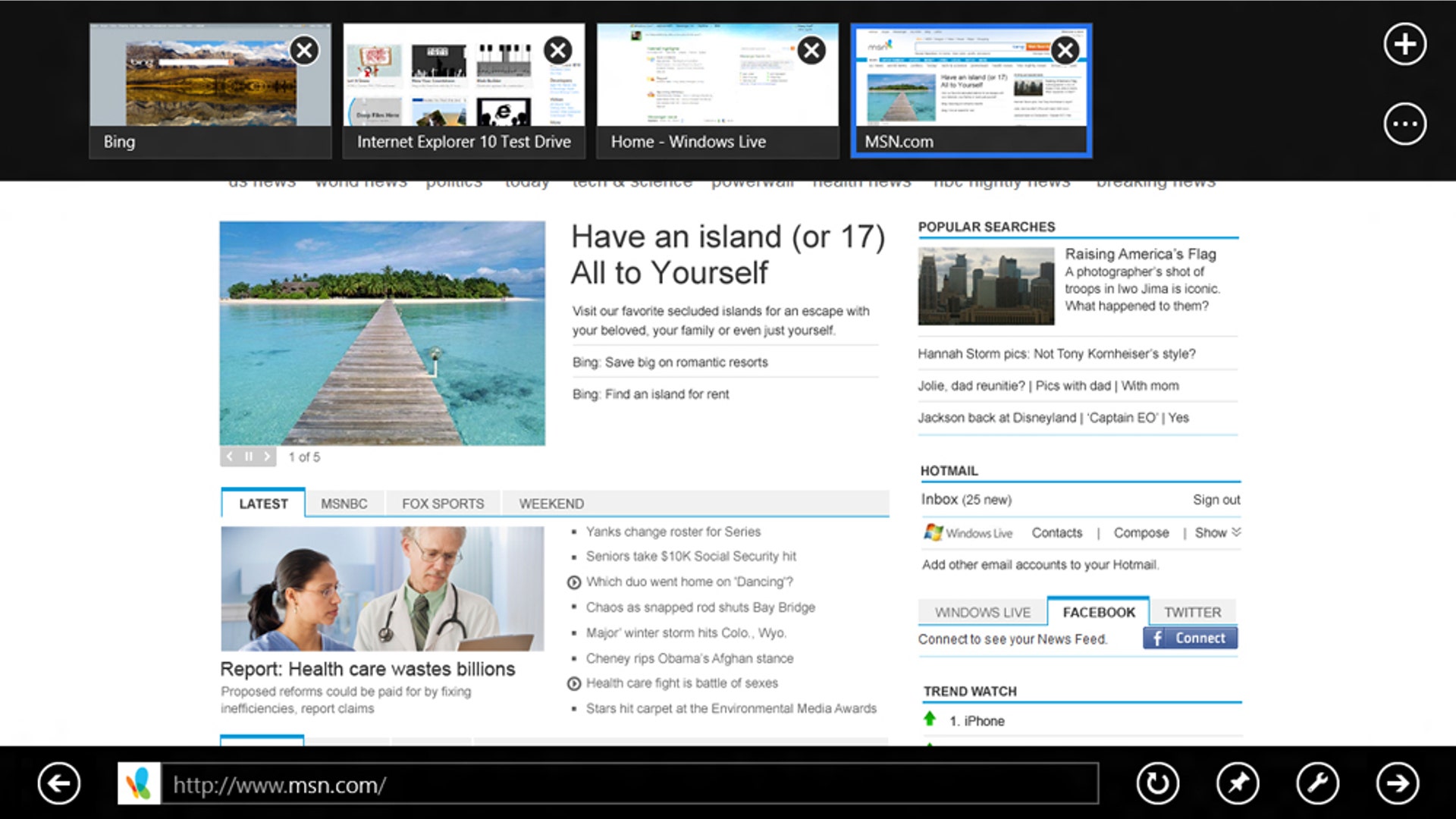Viewport: 1456px width, 819px height.
Task: Play the 'Which duo went home on Dancing' clip
Action: click(x=574, y=582)
